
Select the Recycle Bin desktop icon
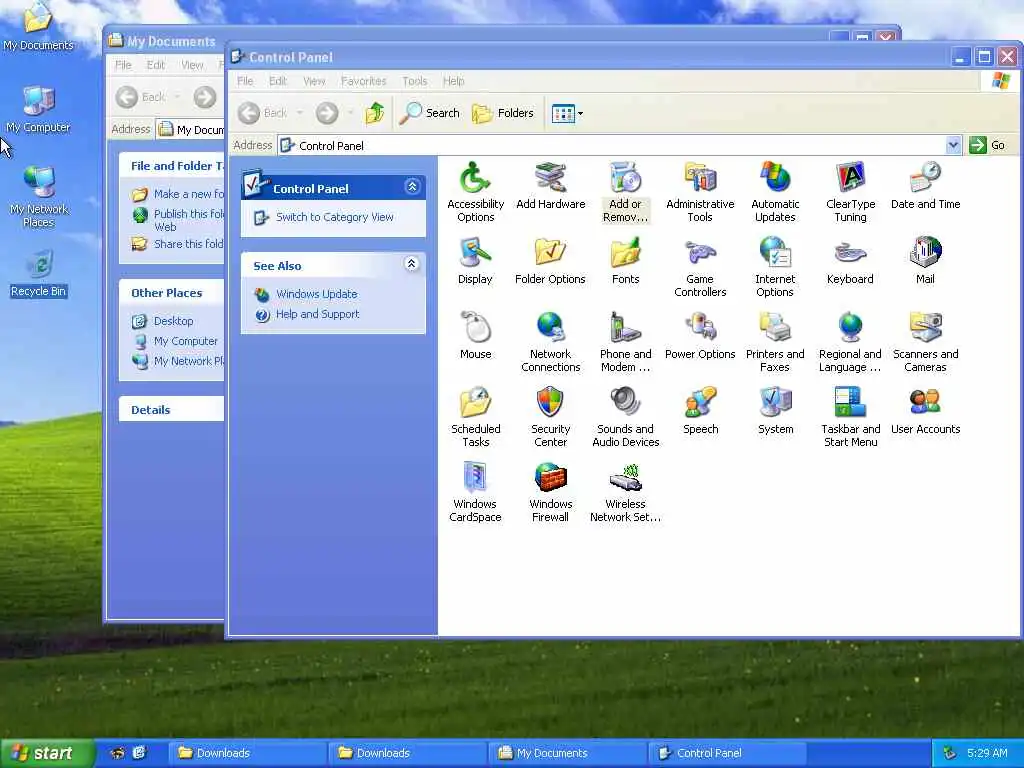39,273
